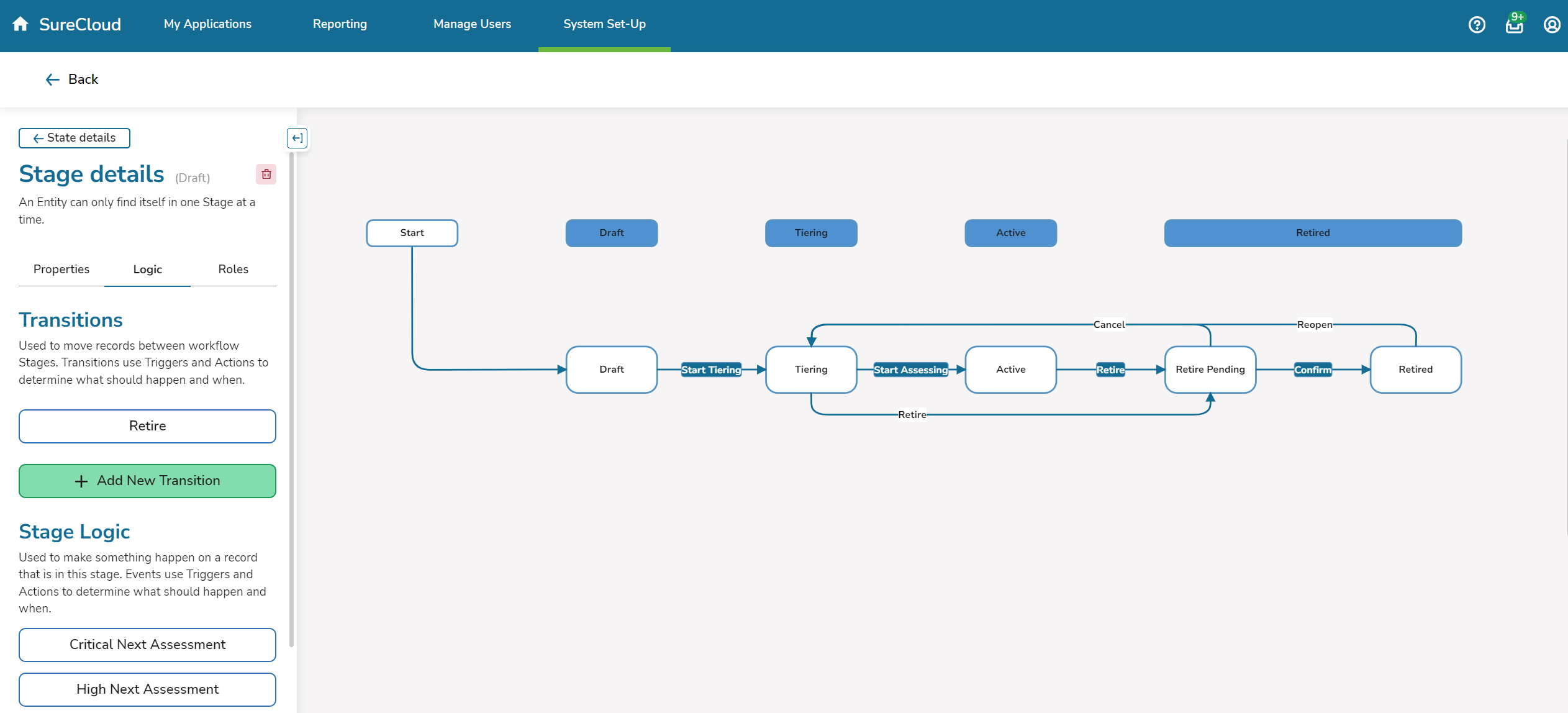Click the Back arrow at the top left
This screenshot has width=1568, height=713.
coord(53,79)
